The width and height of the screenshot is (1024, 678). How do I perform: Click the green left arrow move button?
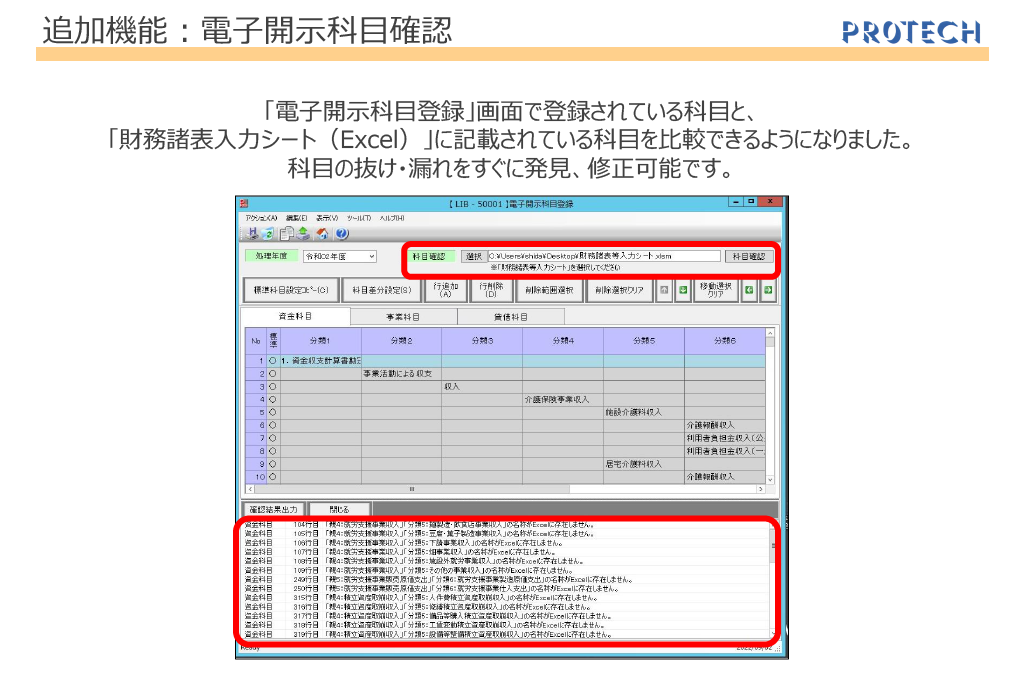click(x=749, y=290)
